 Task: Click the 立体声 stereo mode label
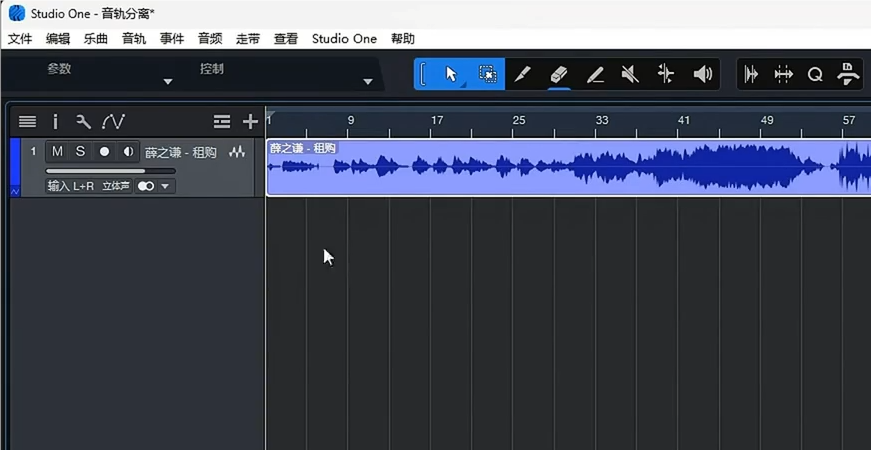116,186
